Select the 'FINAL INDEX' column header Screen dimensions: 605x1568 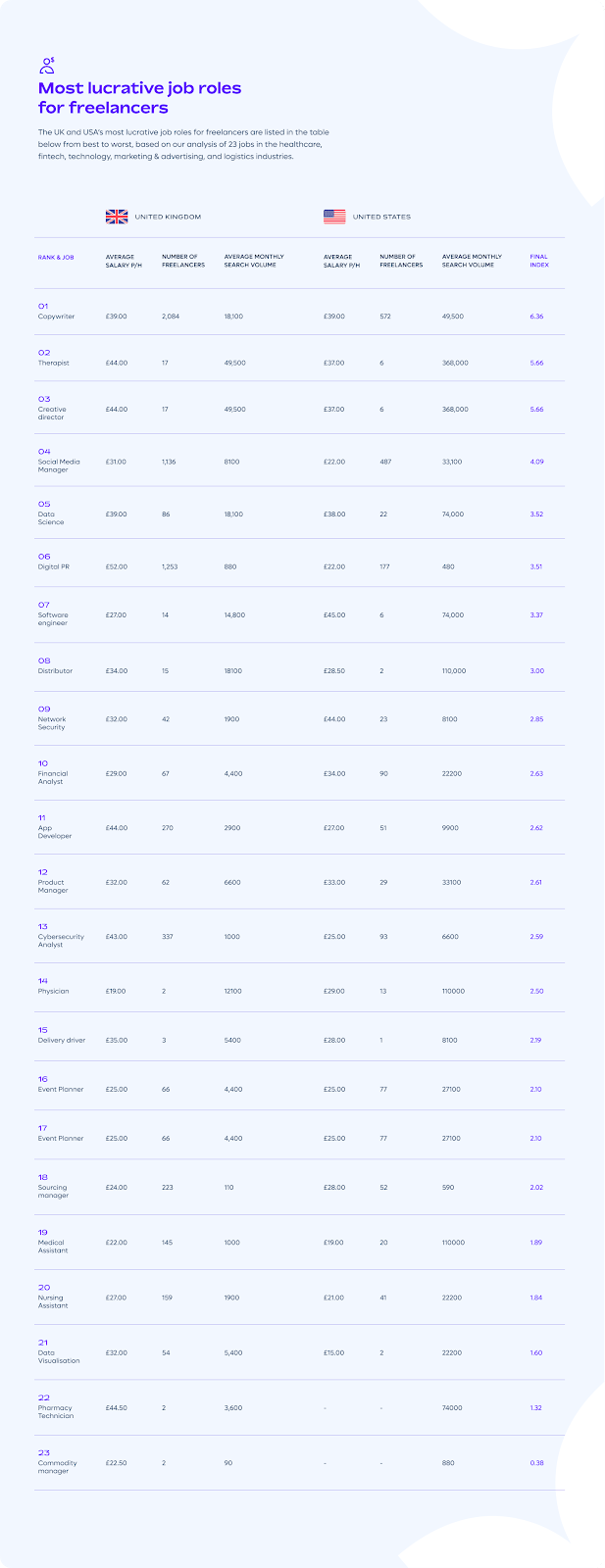(x=538, y=261)
